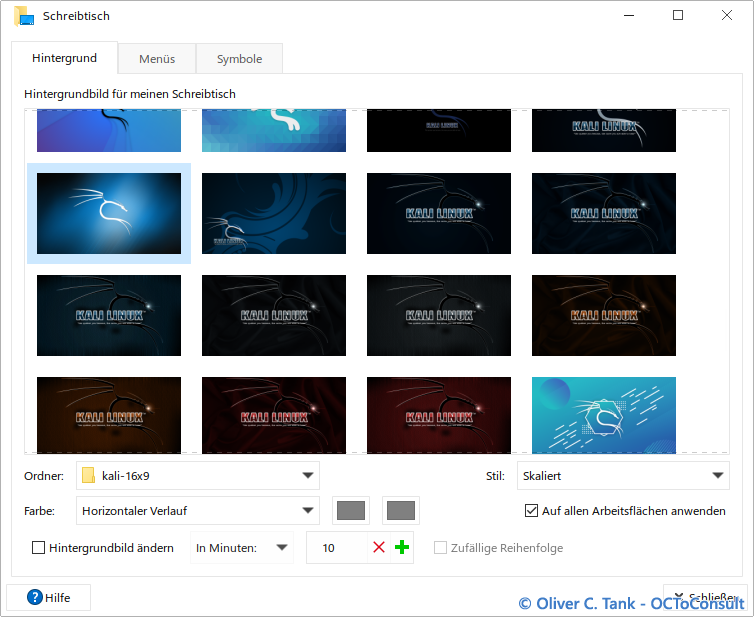Viewport: 754px width, 617px height.
Task: Toggle the Zufällige Reihenfolge checkbox
Action: pyautogui.click(x=440, y=548)
